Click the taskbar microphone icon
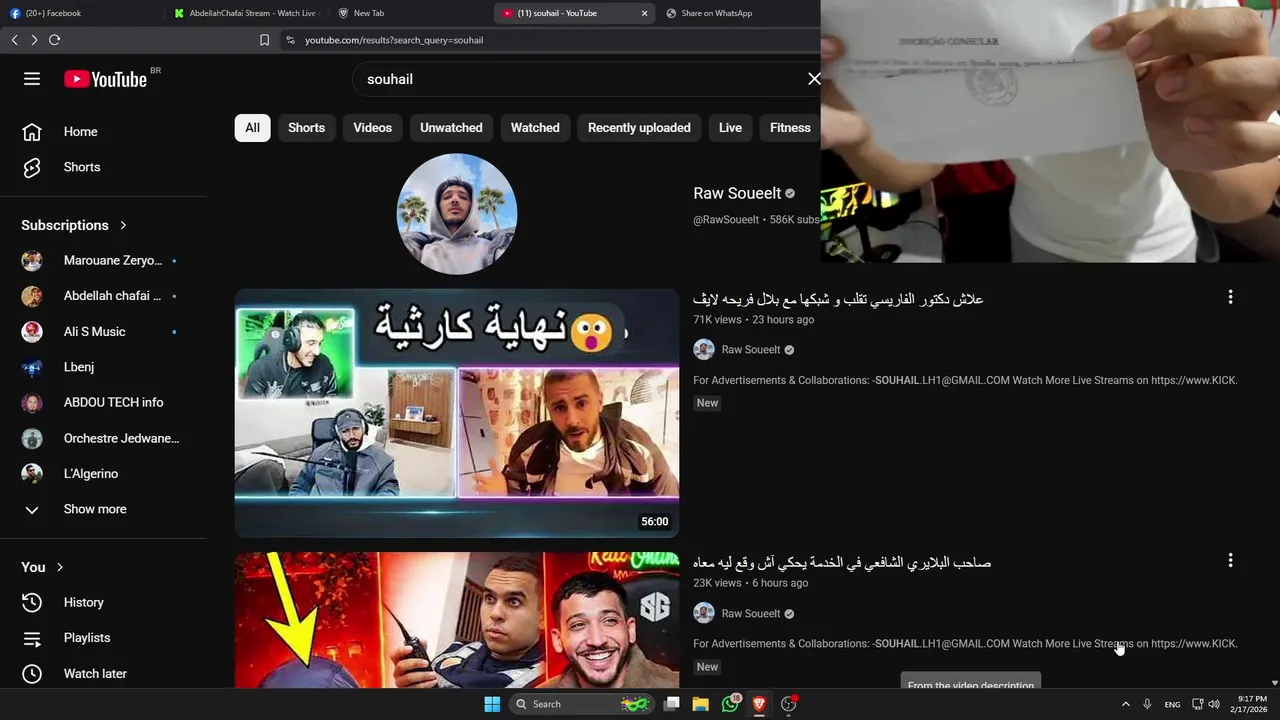The width and height of the screenshot is (1280, 720). tap(1147, 704)
